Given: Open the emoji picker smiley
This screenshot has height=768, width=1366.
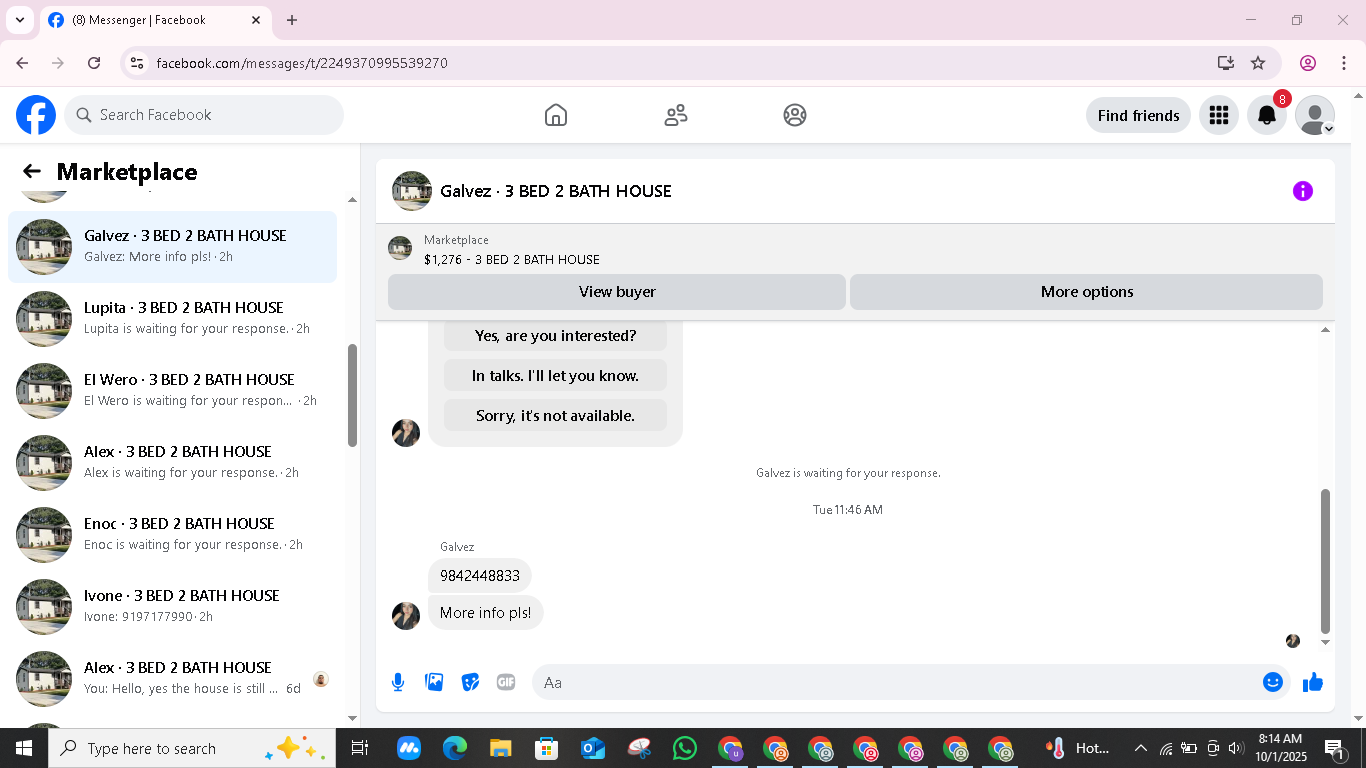Looking at the screenshot, I should pyautogui.click(x=1272, y=682).
